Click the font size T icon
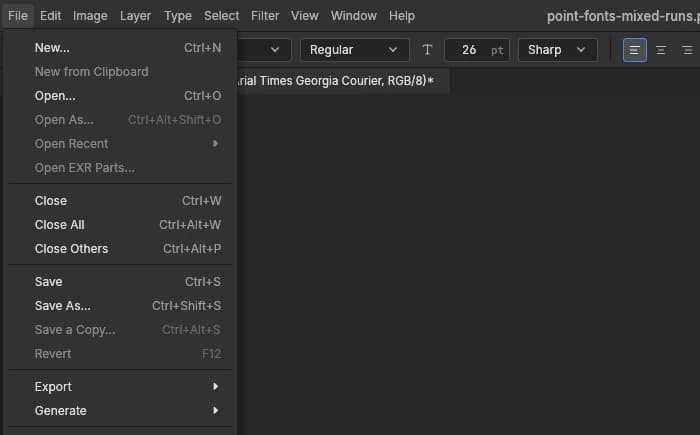The width and height of the screenshot is (700, 435). pos(427,50)
